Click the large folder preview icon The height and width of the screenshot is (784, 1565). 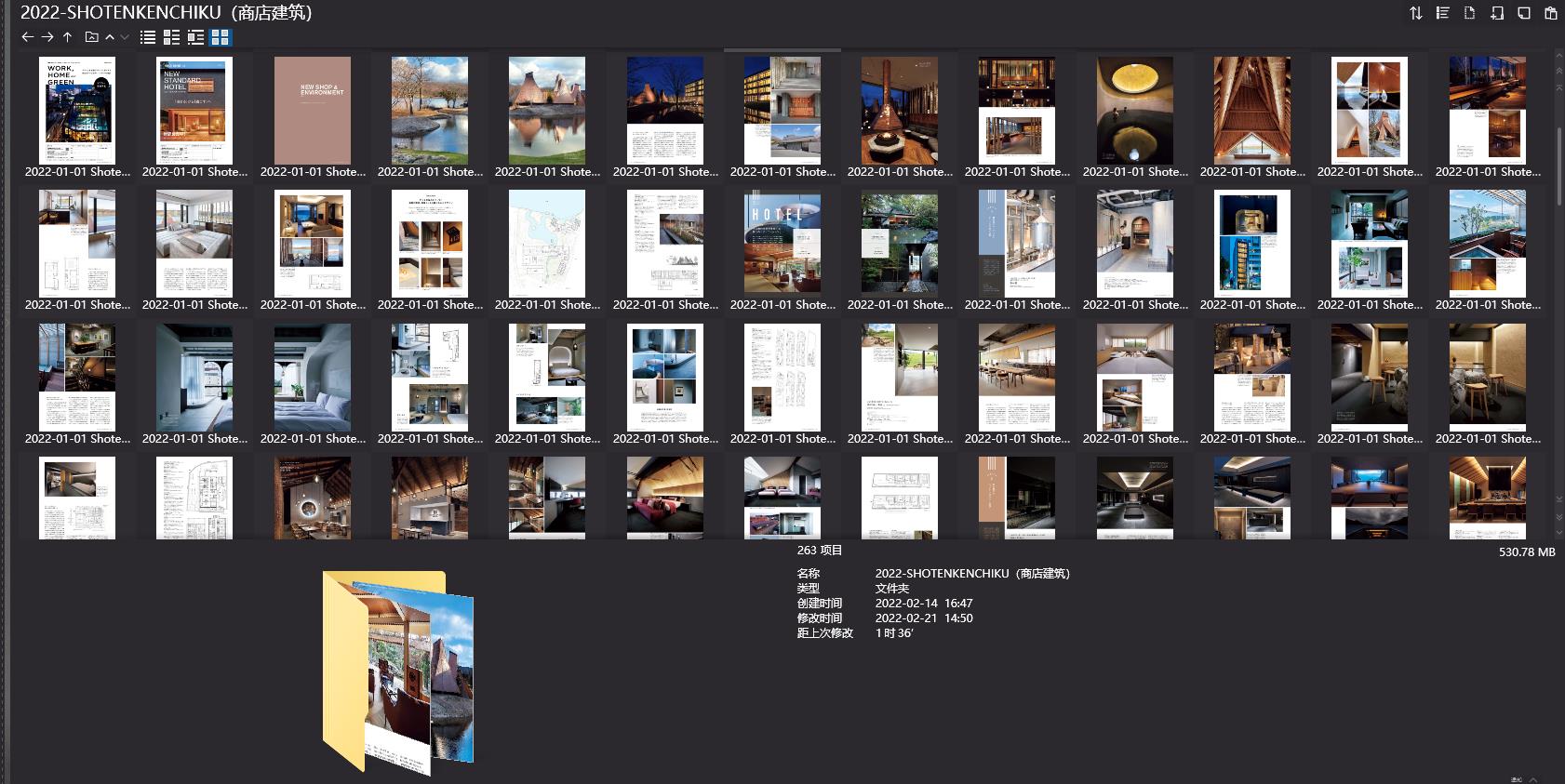[x=398, y=671]
